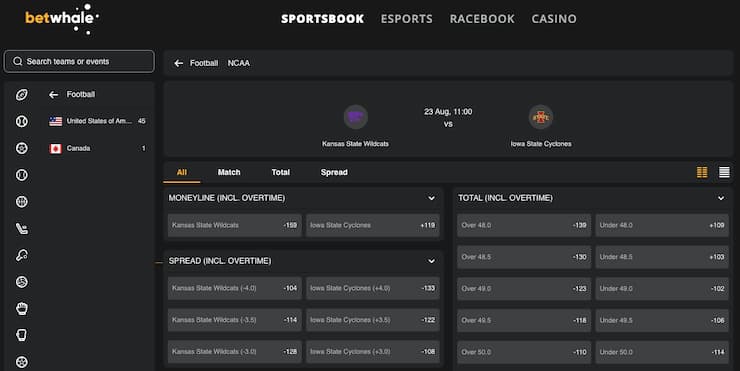
Task: Select Under 49.5 at -106
Action: (x=662, y=320)
